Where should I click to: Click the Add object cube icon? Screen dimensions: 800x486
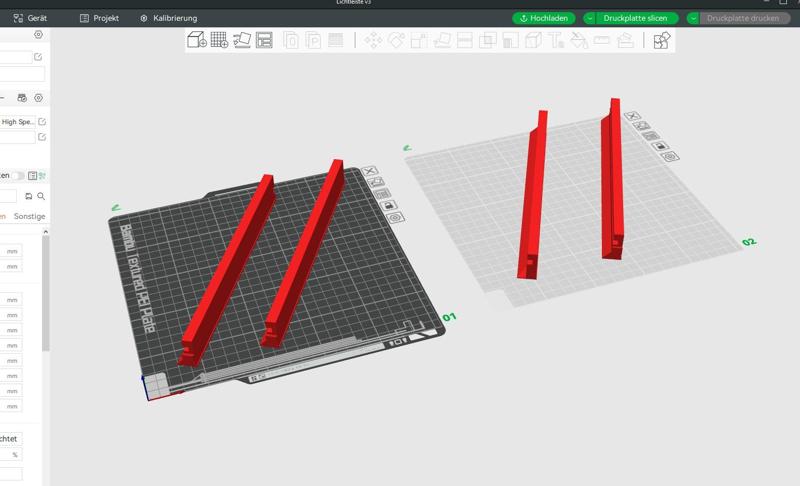click(x=196, y=40)
